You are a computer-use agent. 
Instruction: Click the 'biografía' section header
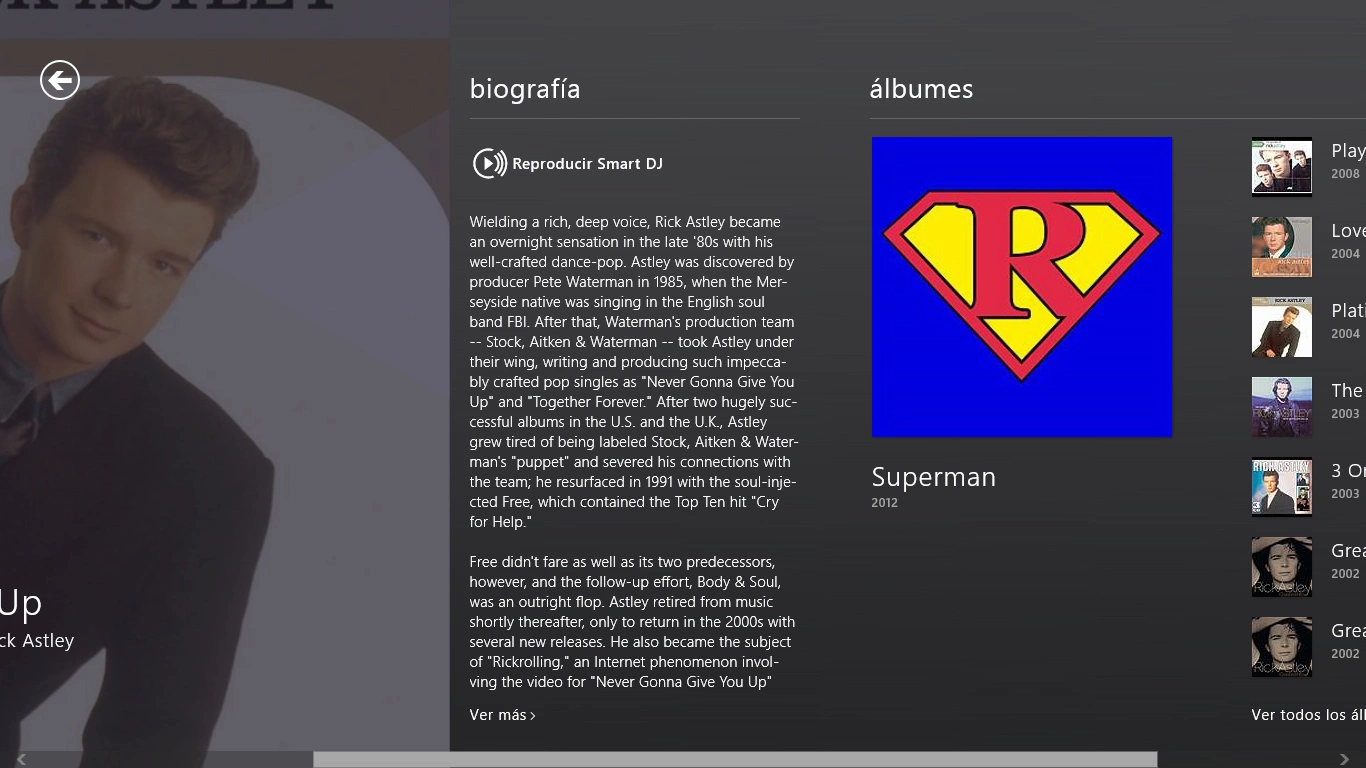click(x=525, y=89)
